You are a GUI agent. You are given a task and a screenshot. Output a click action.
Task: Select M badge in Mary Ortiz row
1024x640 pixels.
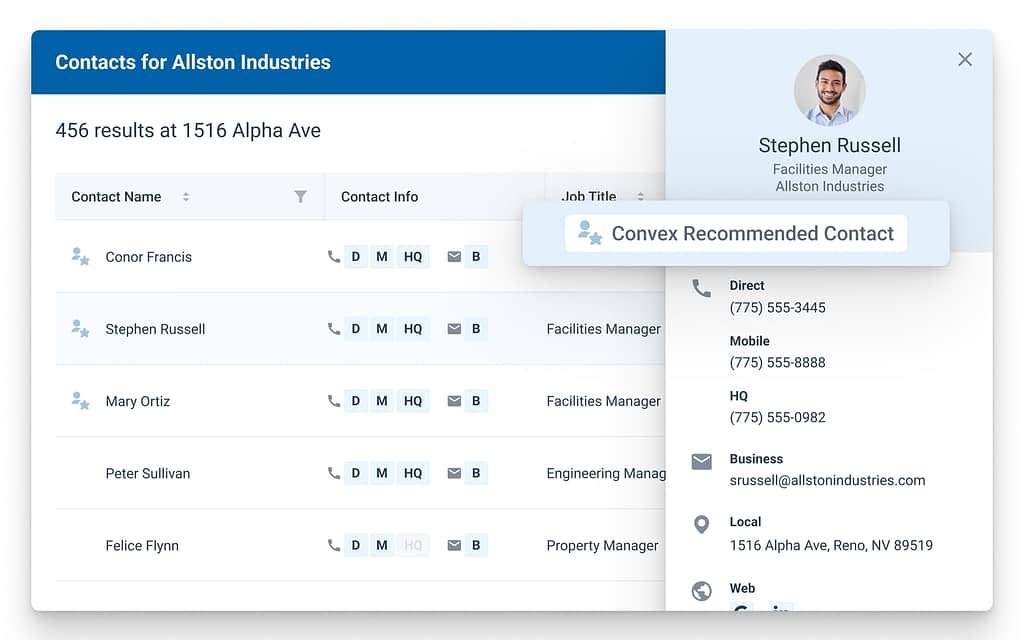(382, 400)
